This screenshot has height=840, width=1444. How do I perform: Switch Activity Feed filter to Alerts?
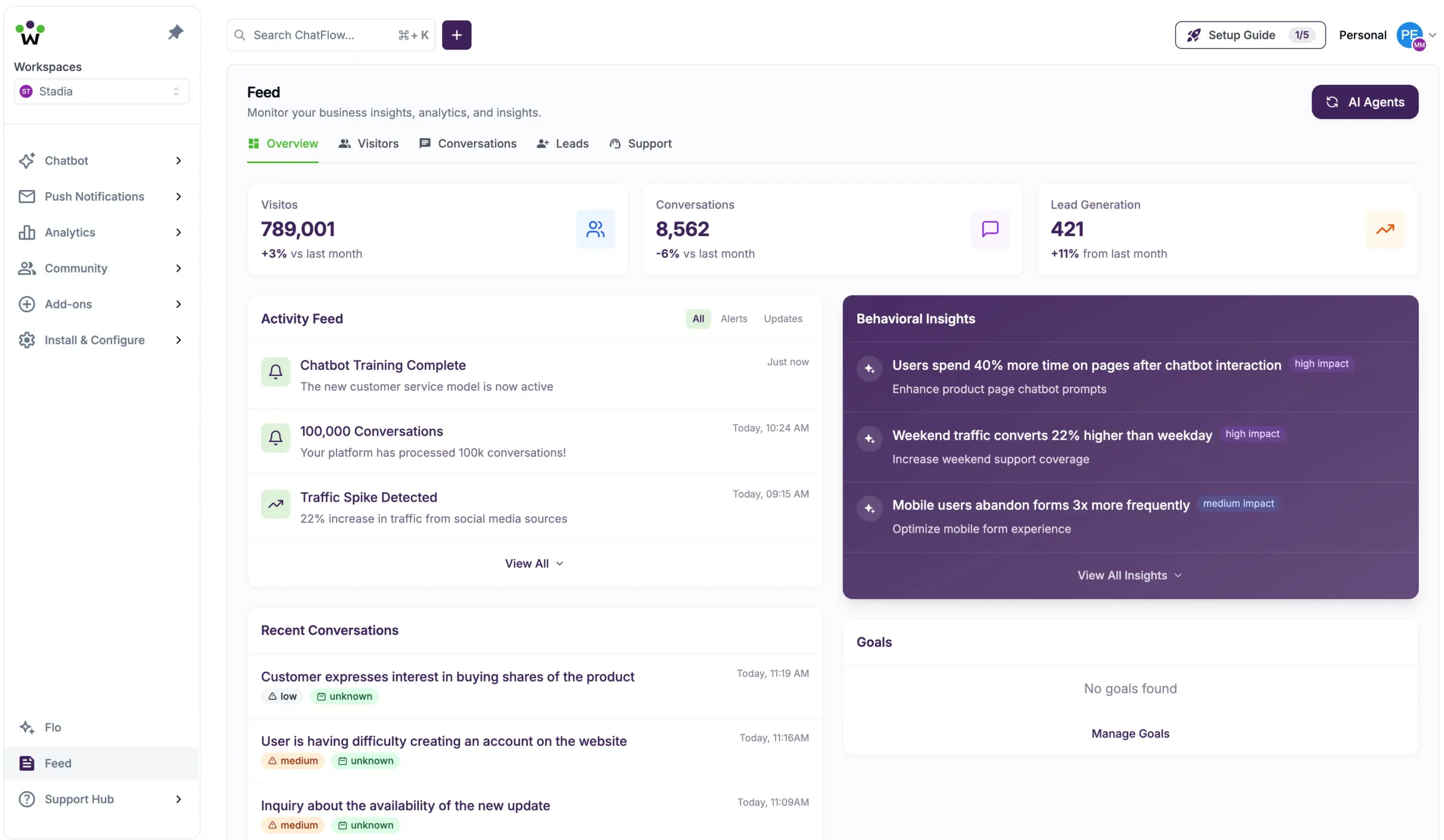(x=733, y=319)
